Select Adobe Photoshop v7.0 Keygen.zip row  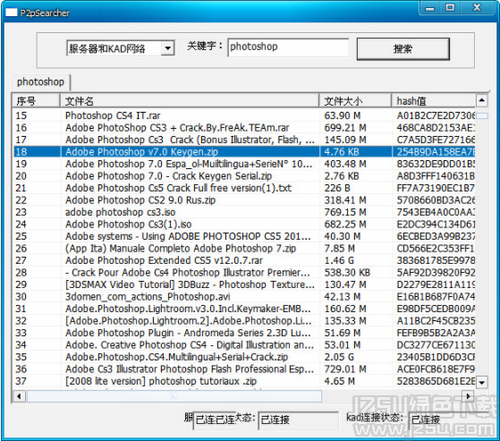click(244, 152)
